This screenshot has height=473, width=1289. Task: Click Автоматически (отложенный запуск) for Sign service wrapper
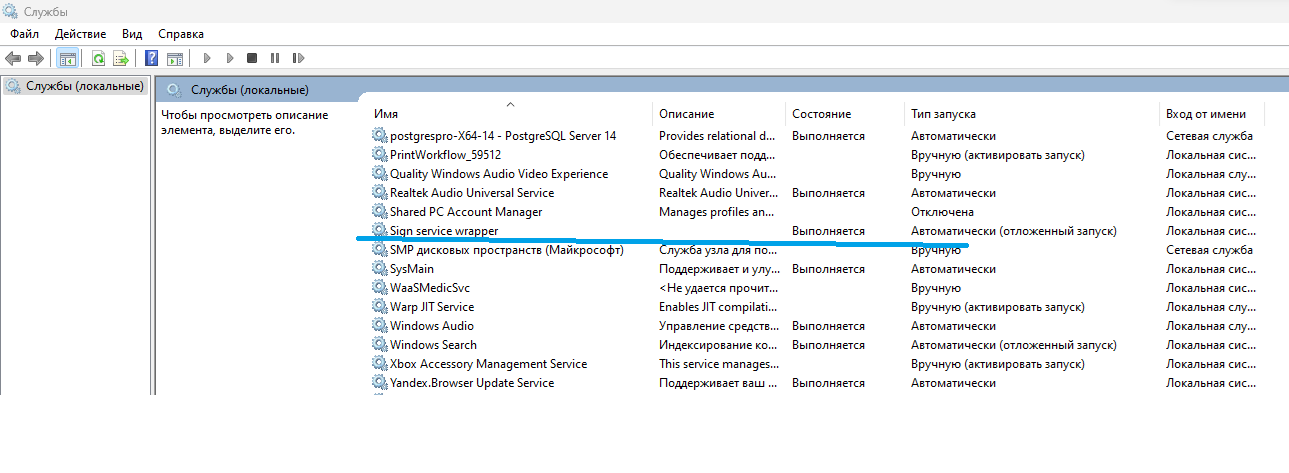pos(1013,231)
